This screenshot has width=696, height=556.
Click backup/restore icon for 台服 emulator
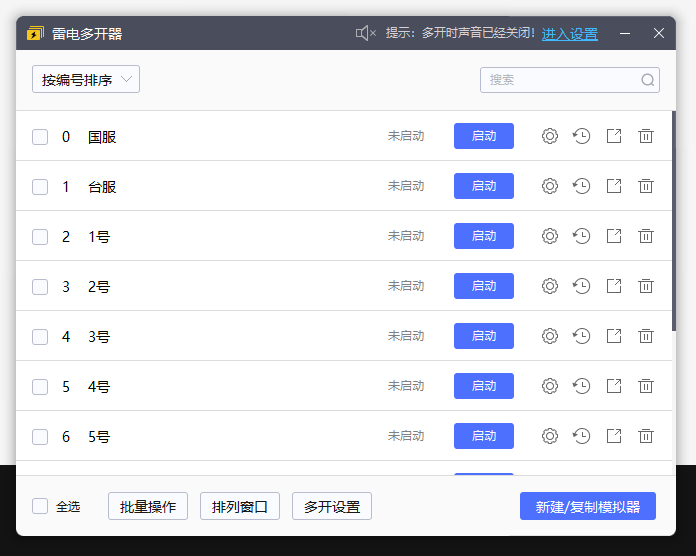pos(581,186)
